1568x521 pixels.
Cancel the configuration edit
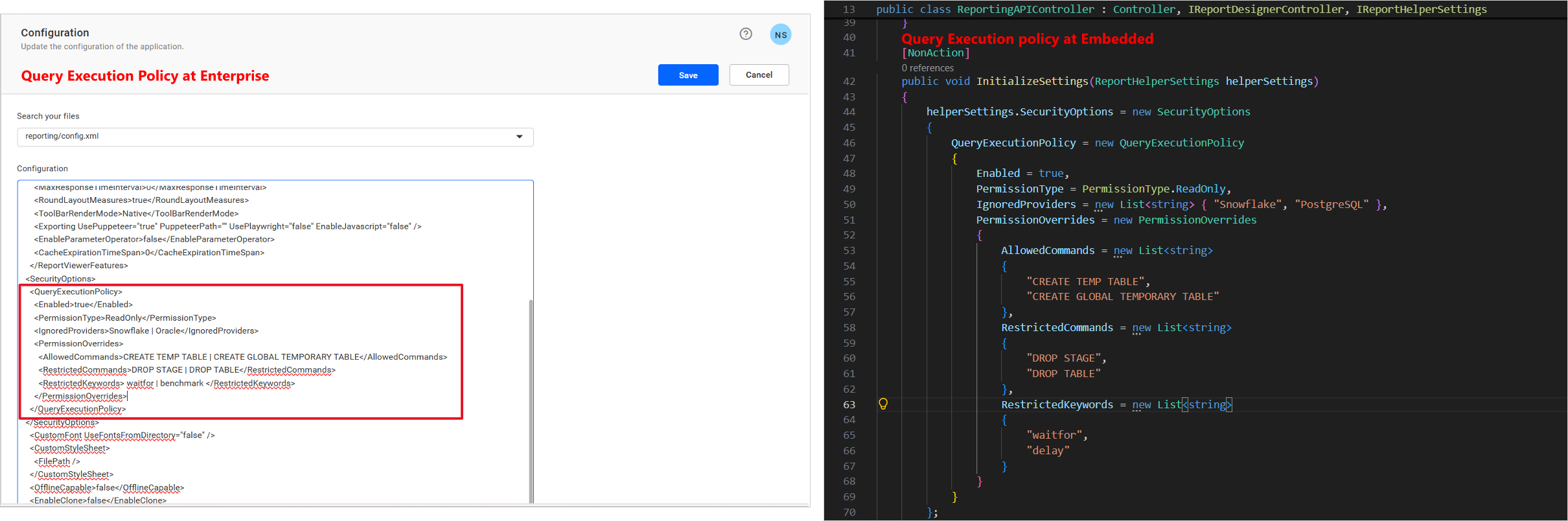click(759, 75)
